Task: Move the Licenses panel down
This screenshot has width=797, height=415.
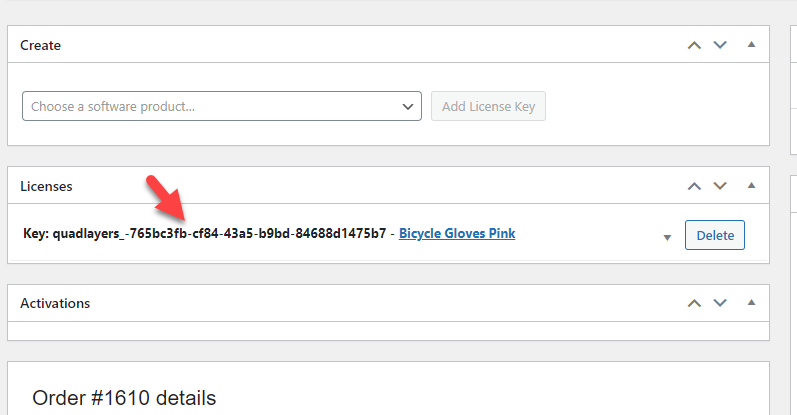Action: [720, 186]
